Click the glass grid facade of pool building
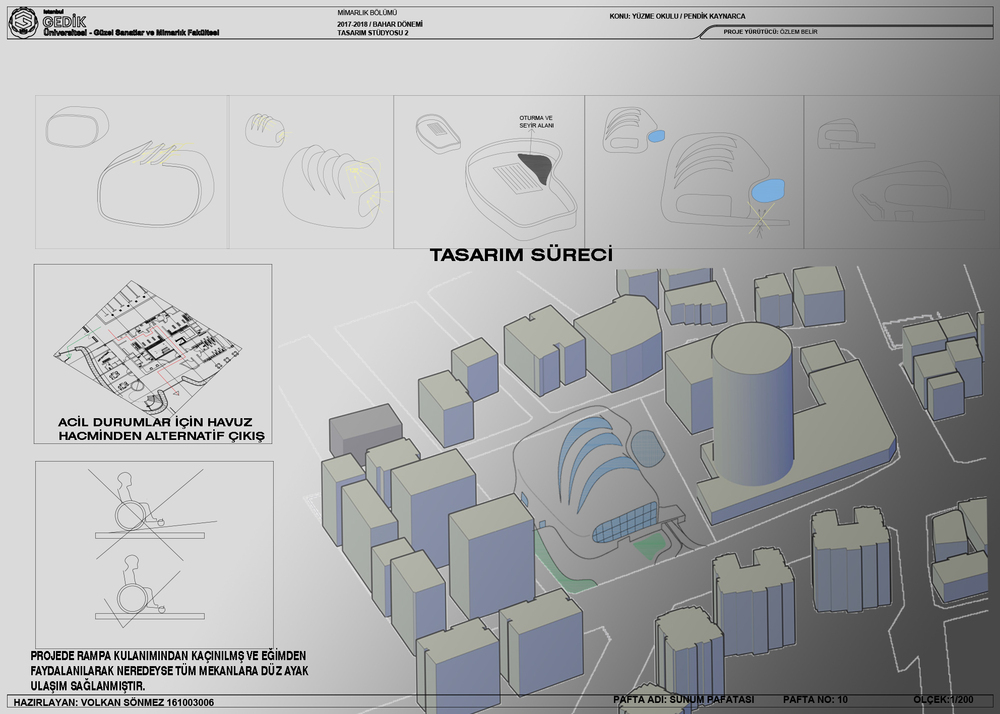1000x714 pixels. pos(622,522)
